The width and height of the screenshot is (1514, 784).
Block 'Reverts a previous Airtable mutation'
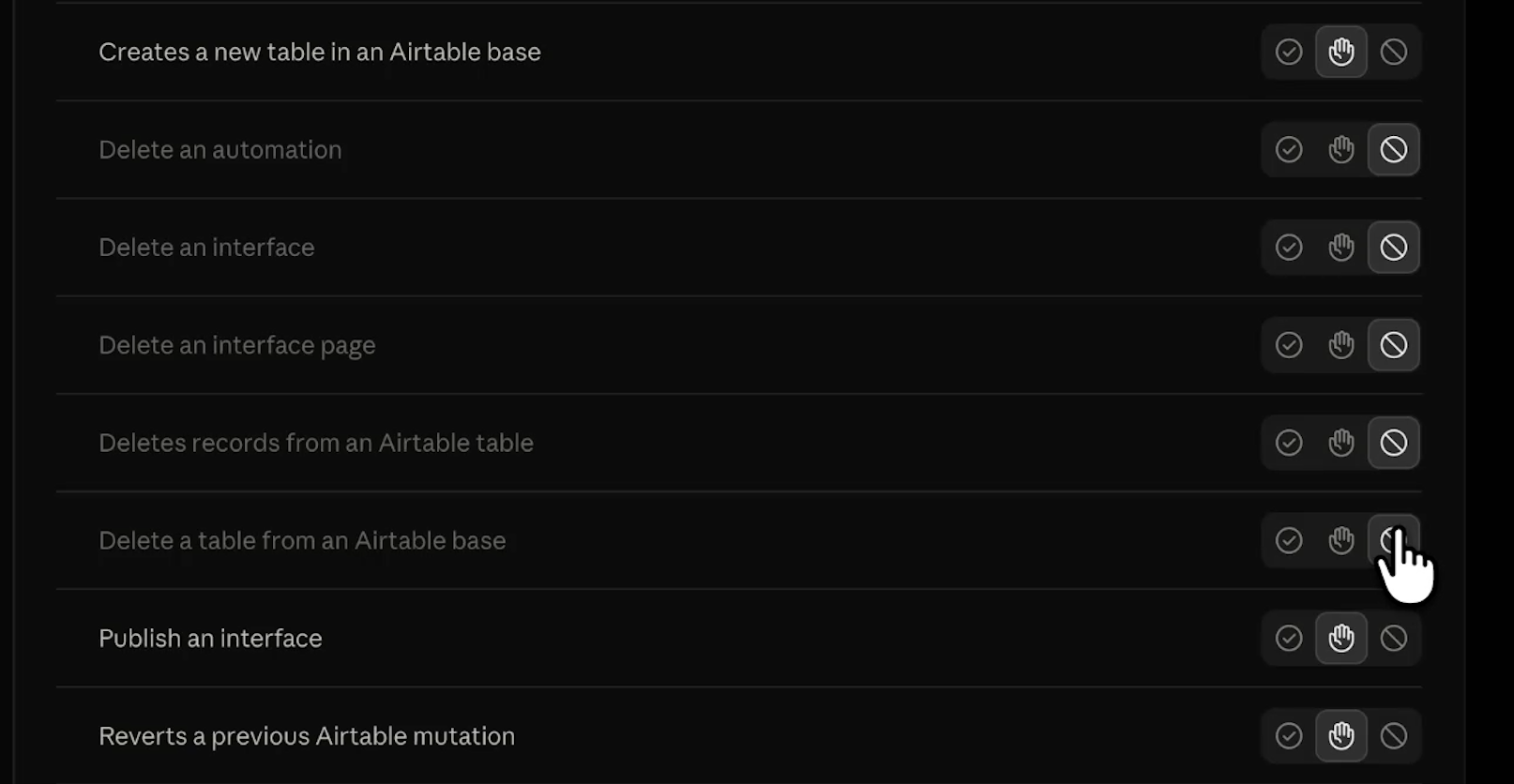pyautogui.click(x=1394, y=736)
